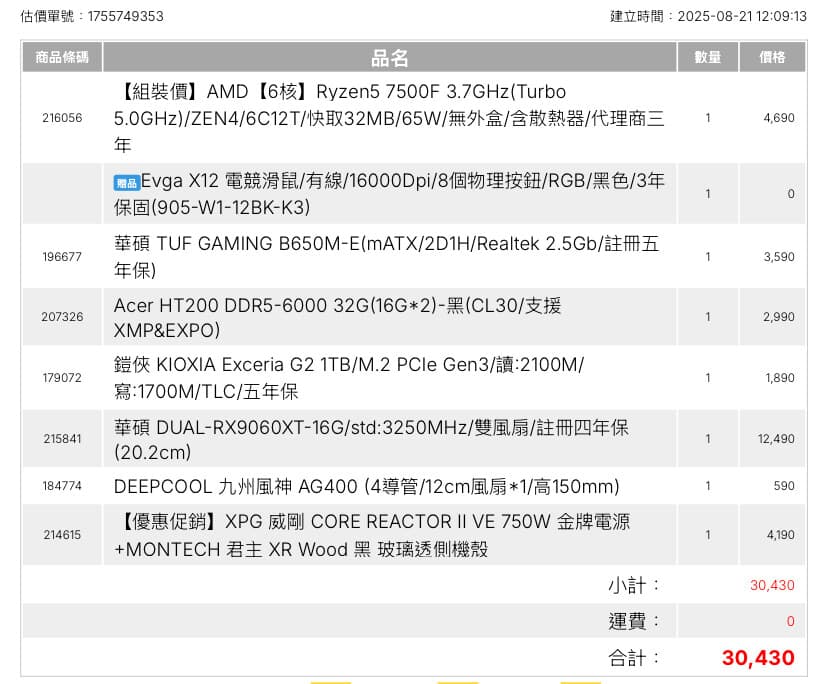Click the 贈品 badge before Evga X12
Viewport: 828px width, 684px height.
(x=127, y=183)
